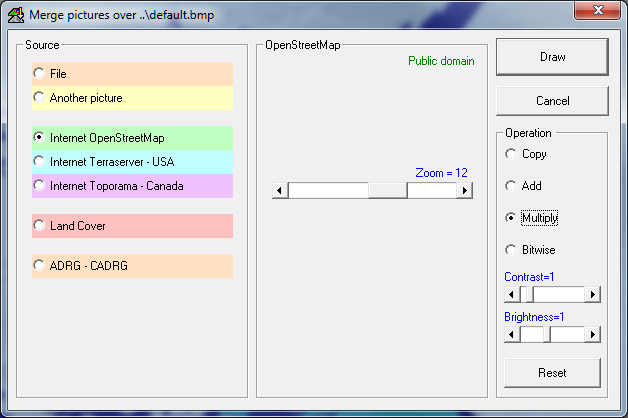Reset contrast and brightness values

click(552, 373)
